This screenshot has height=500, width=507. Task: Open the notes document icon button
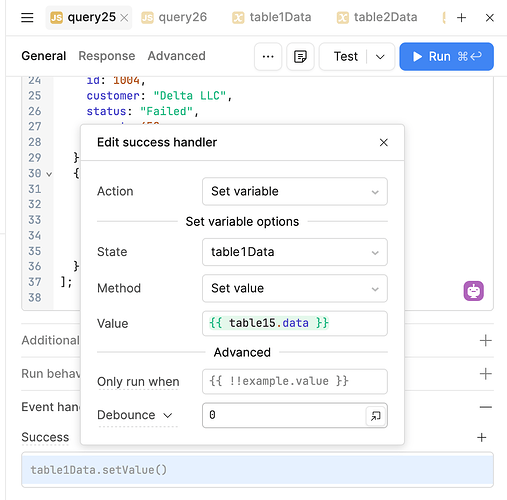click(x=300, y=56)
